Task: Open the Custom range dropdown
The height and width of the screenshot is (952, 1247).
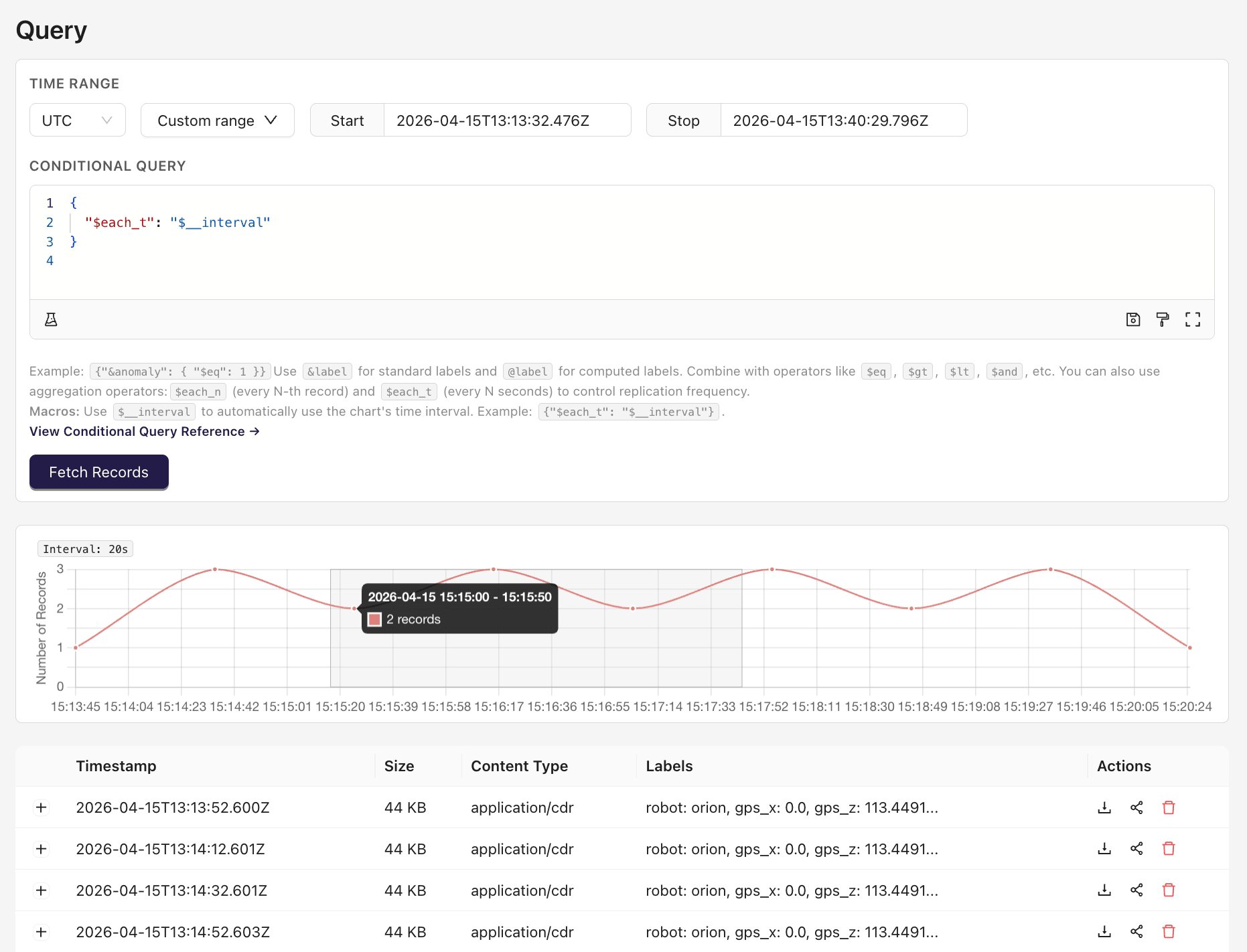Action: point(217,121)
